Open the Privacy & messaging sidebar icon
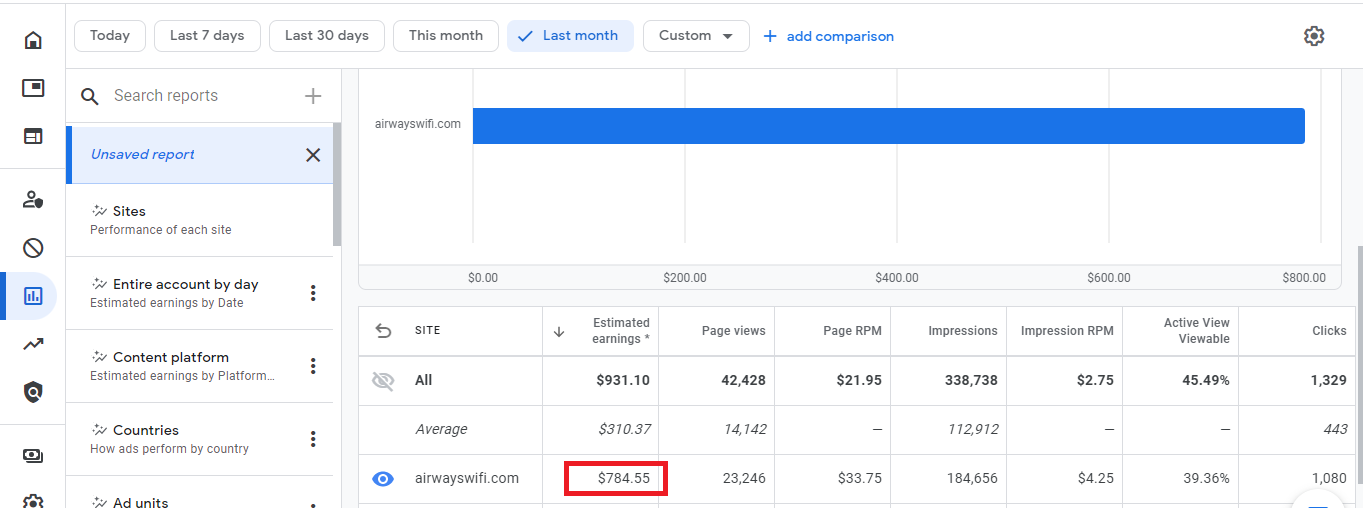The width and height of the screenshot is (1363, 508). (x=33, y=199)
